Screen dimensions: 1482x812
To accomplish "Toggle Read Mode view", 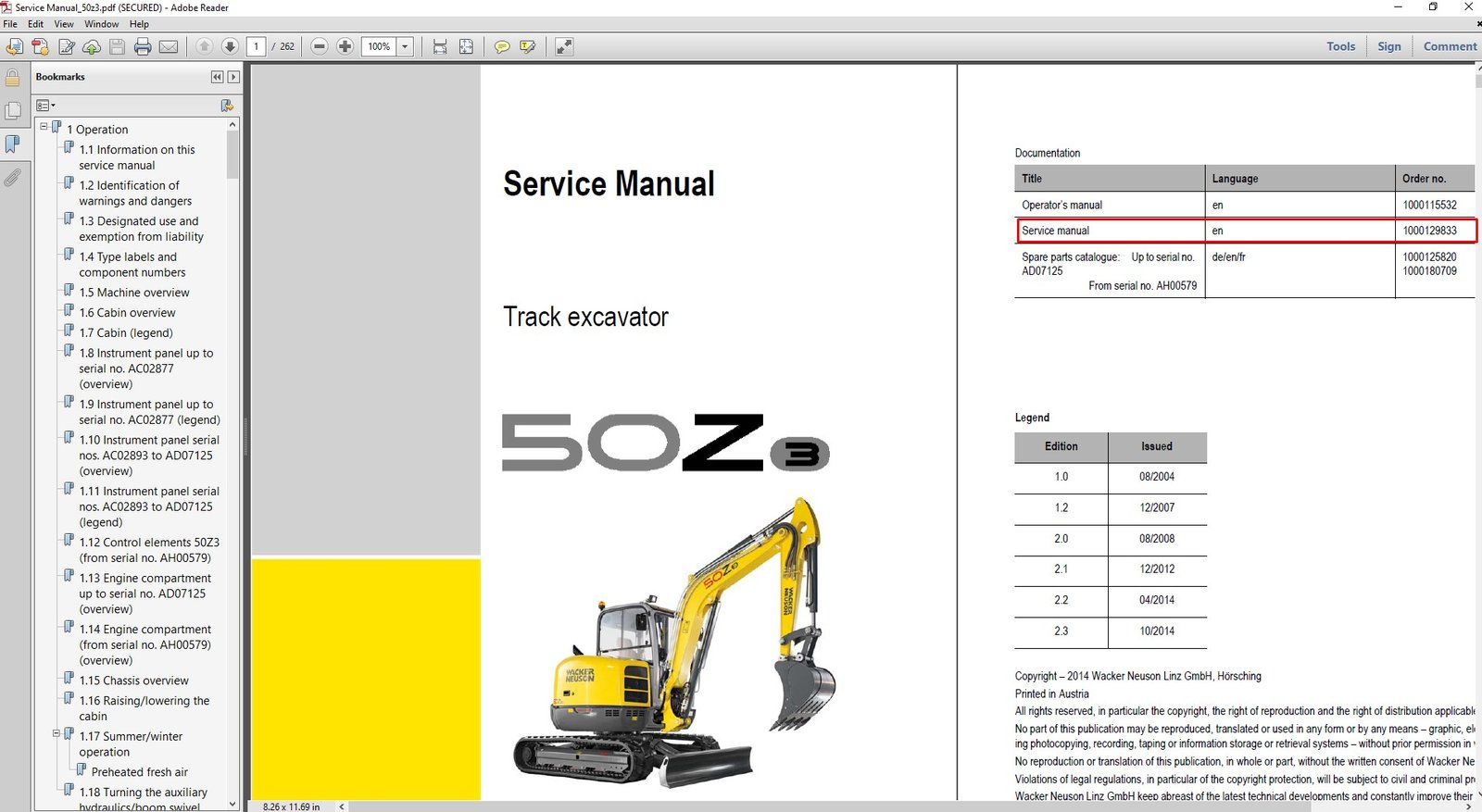I will click(564, 46).
